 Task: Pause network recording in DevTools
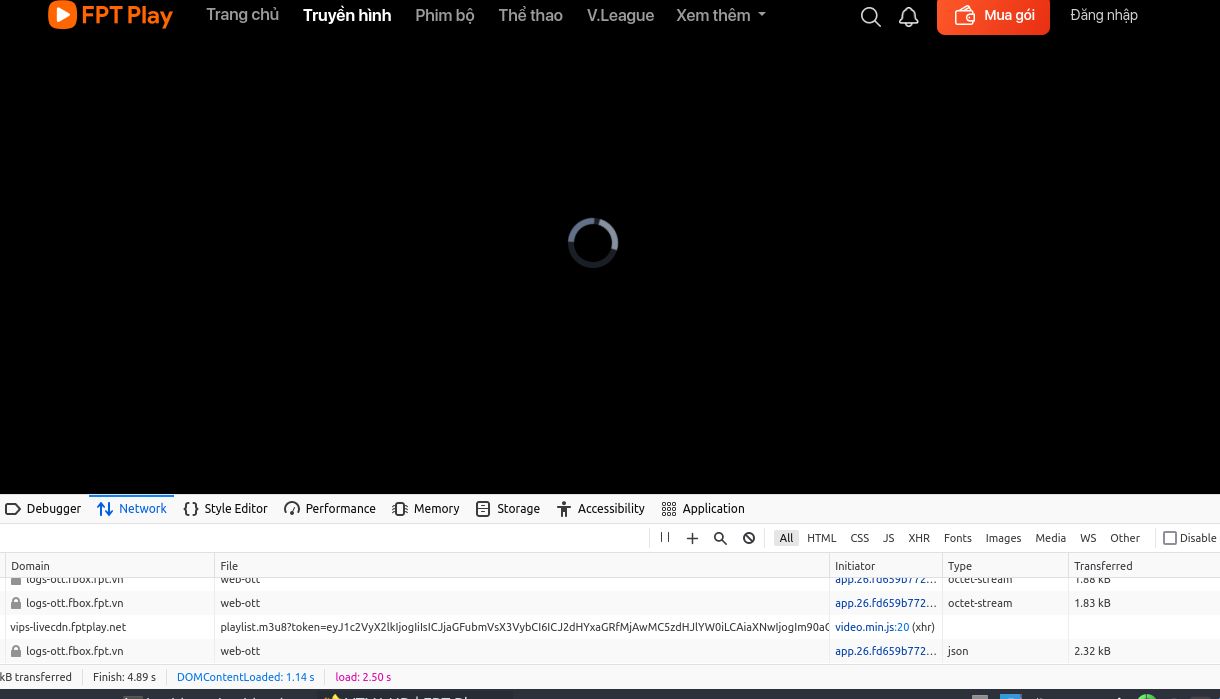[x=665, y=538]
